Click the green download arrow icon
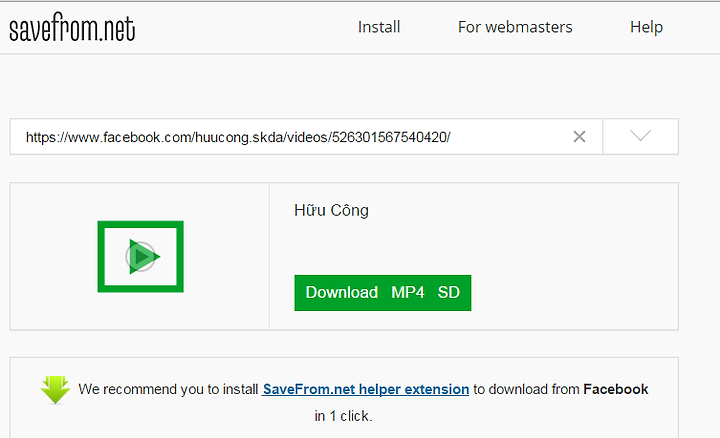720x438 pixels. pos(55,390)
